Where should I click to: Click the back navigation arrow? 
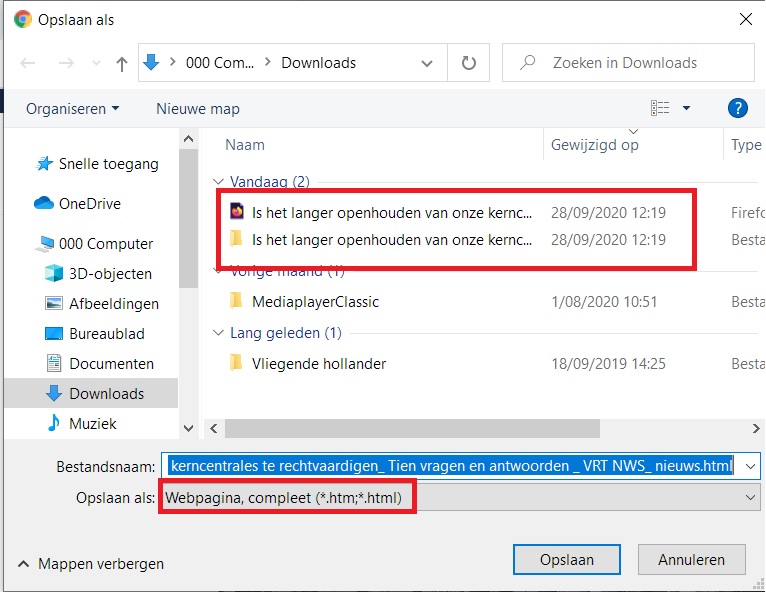point(28,63)
